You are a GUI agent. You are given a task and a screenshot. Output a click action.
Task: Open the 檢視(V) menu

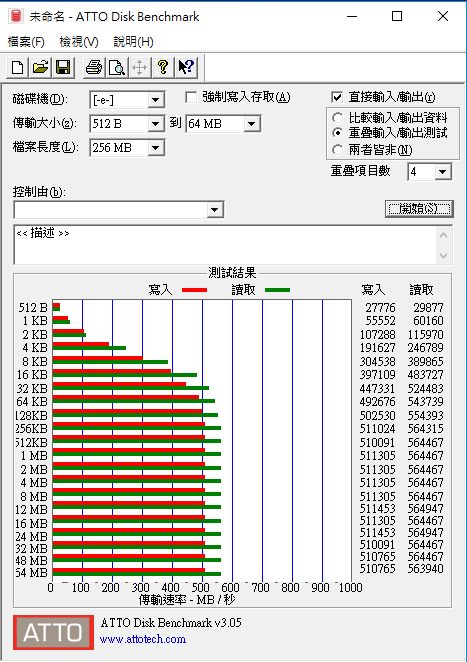(x=79, y=42)
